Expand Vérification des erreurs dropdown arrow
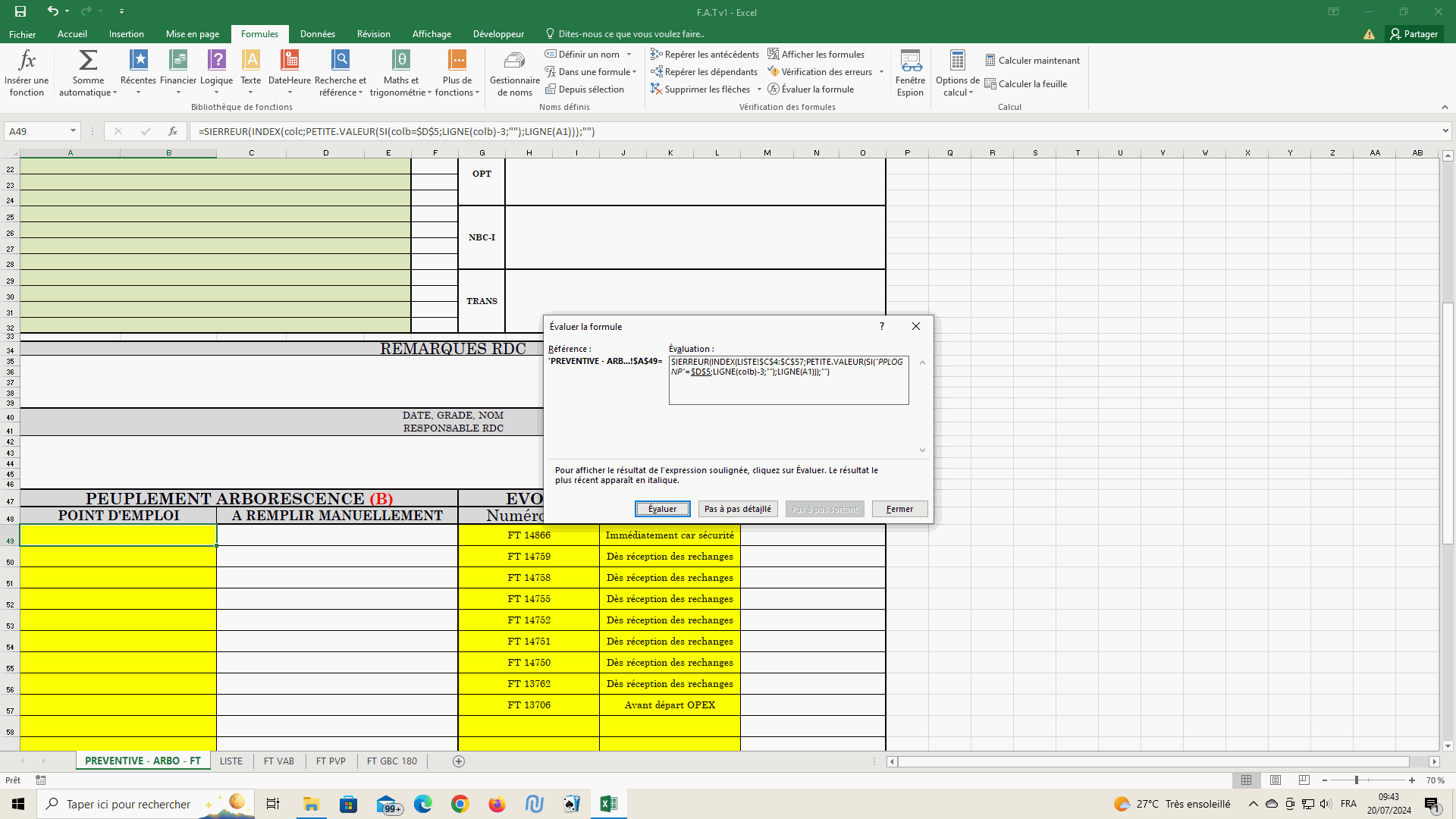Image resolution: width=1456 pixels, height=819 pixels. [881, 72]
